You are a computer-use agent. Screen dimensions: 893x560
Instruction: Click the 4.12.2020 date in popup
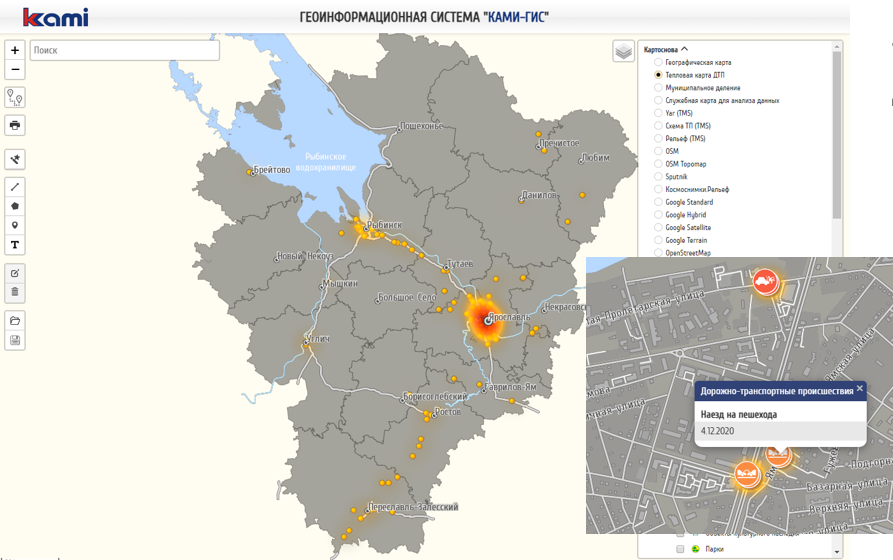(x=717, y=431)
